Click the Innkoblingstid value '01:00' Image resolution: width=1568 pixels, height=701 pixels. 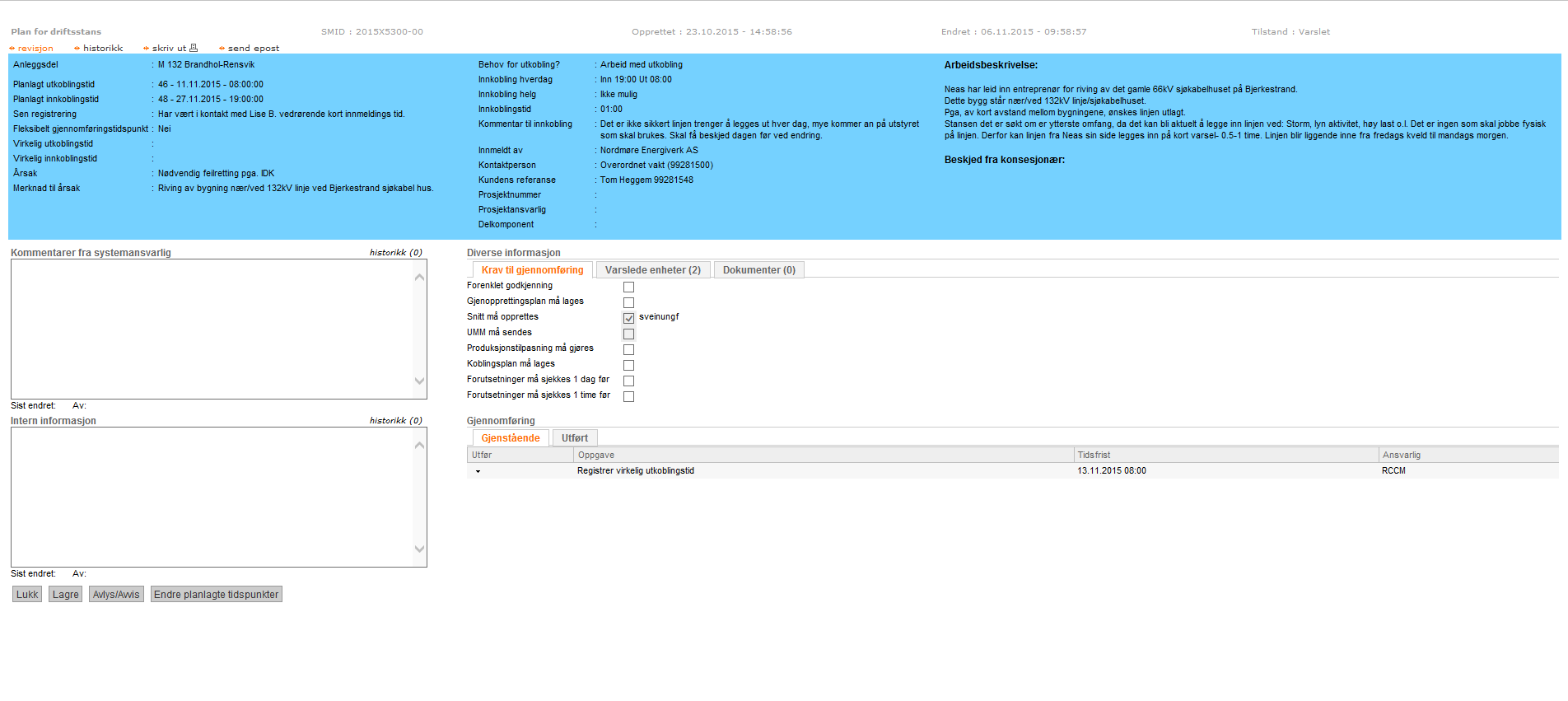(611, 110)
